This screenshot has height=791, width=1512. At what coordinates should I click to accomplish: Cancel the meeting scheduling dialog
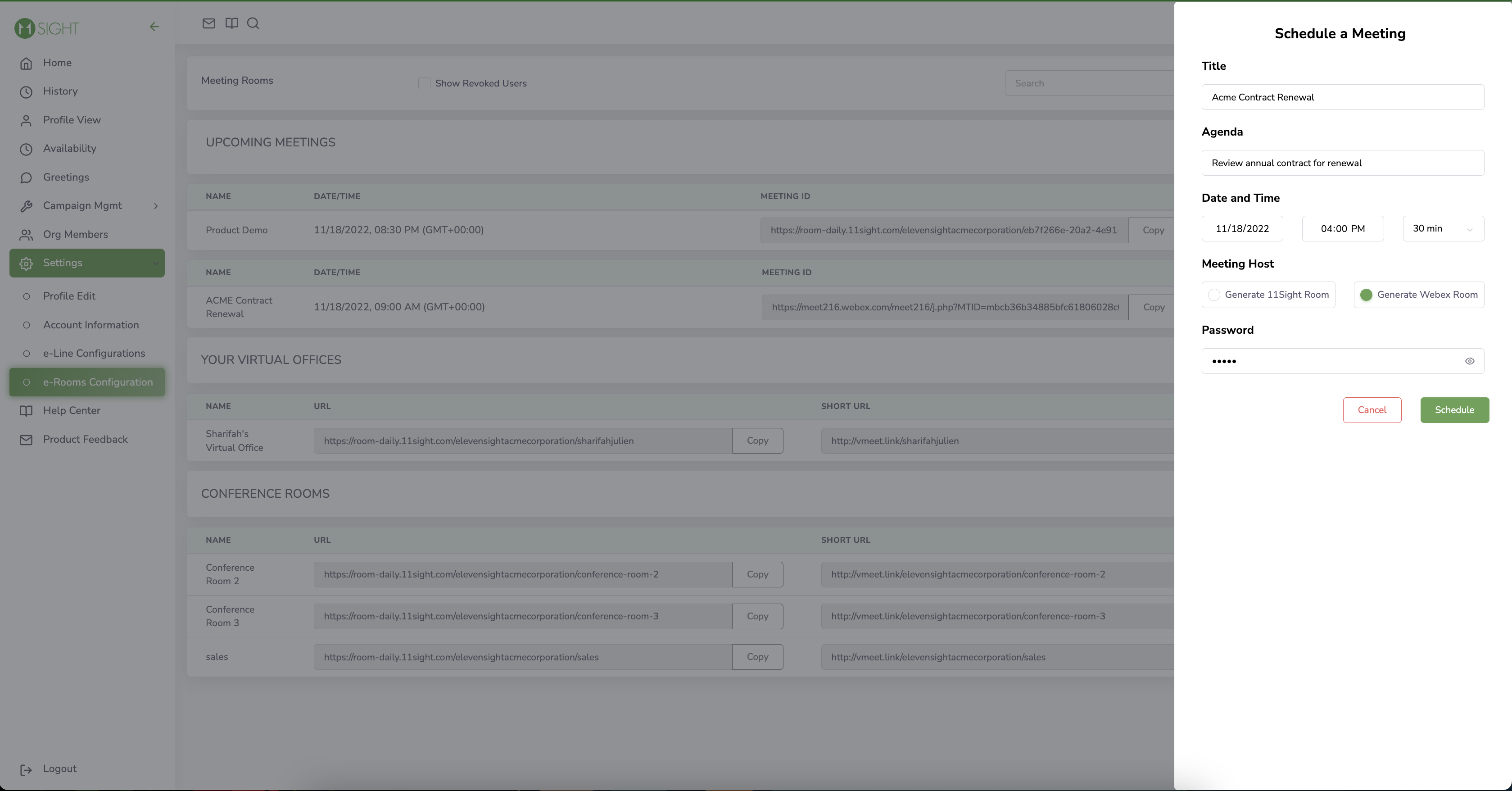click(1372, 410)
